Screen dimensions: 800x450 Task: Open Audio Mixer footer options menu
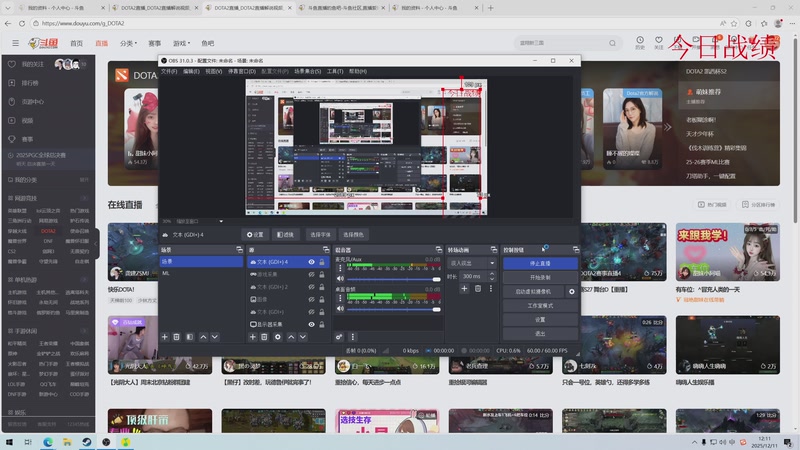(x=352, y=337)
